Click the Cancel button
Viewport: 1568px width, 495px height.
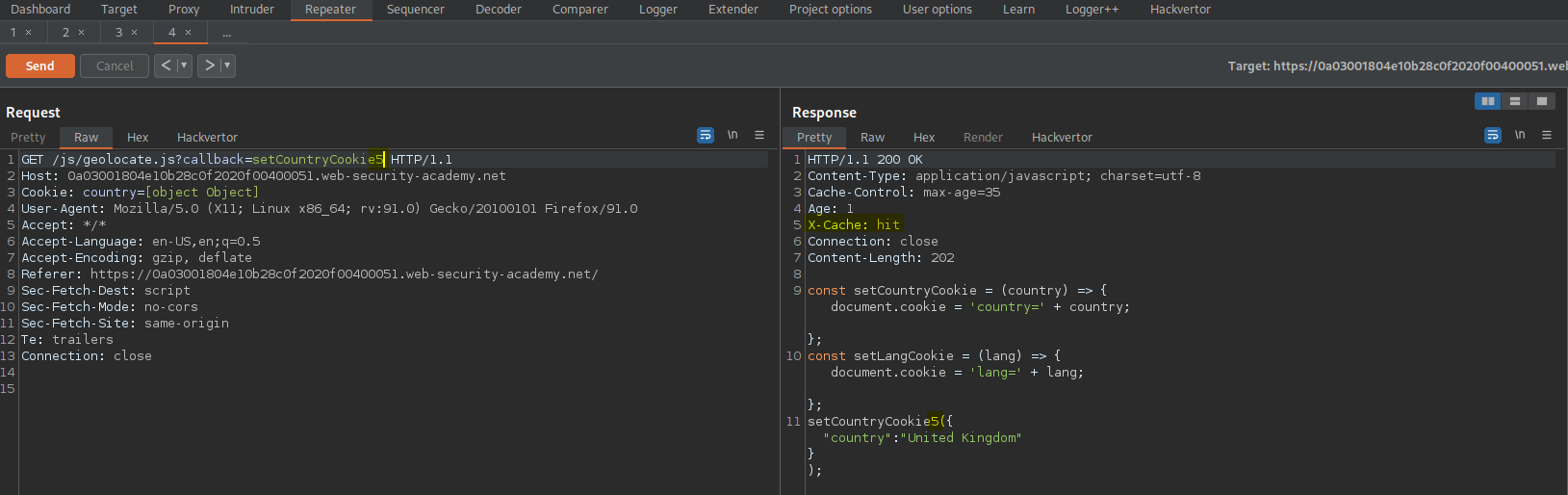[x=115, y=65]
